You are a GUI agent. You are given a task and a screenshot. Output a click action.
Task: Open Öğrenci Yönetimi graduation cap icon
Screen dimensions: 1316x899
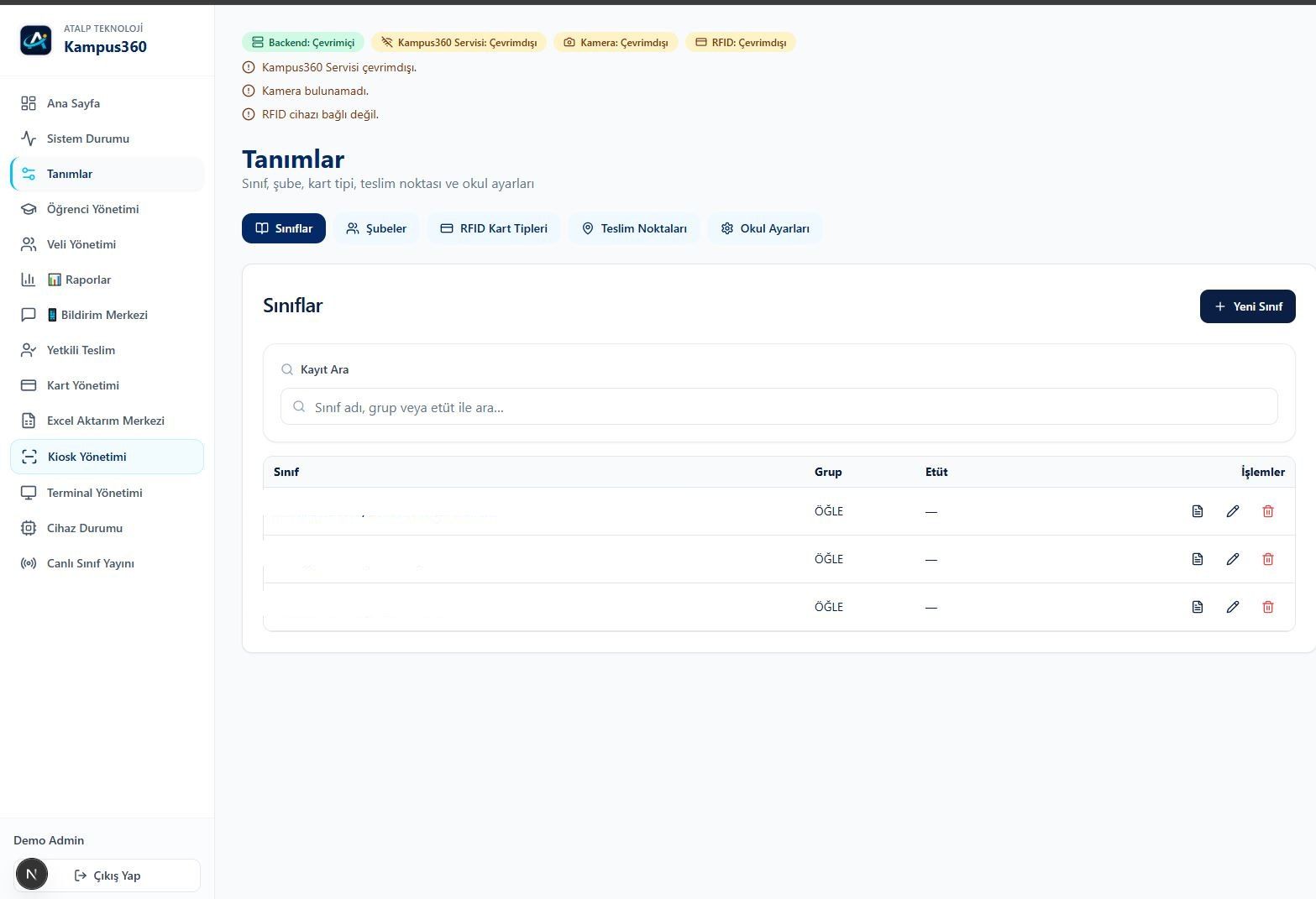[x=29, y=209]
